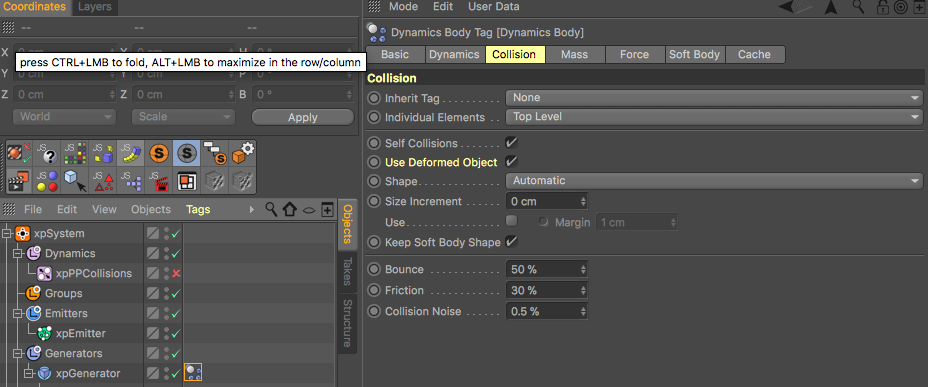Toggle xpPPCollisions red X enable mark
Image resolution: width=928 pixels, height=387 pixels.
(x=176, y=273)
